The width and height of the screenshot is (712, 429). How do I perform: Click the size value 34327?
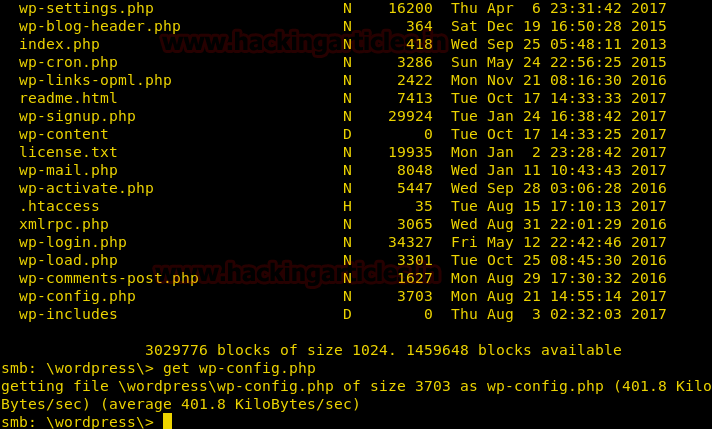point(410,242)
